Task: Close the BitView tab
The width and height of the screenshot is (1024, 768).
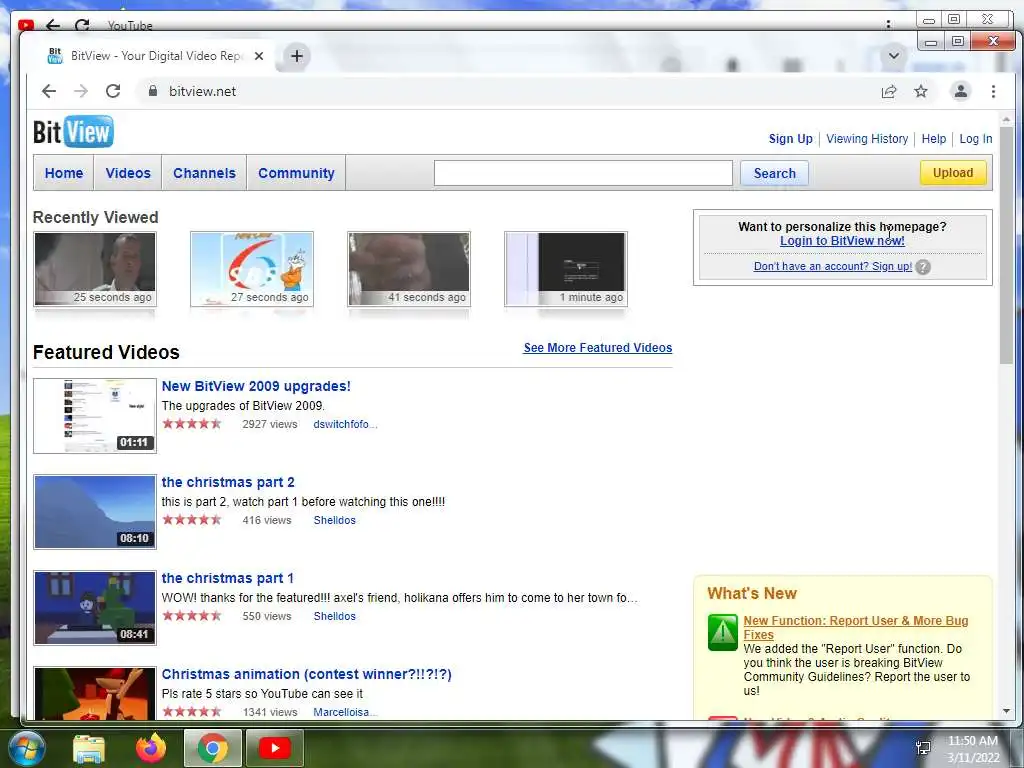Action: coord(259,56)
